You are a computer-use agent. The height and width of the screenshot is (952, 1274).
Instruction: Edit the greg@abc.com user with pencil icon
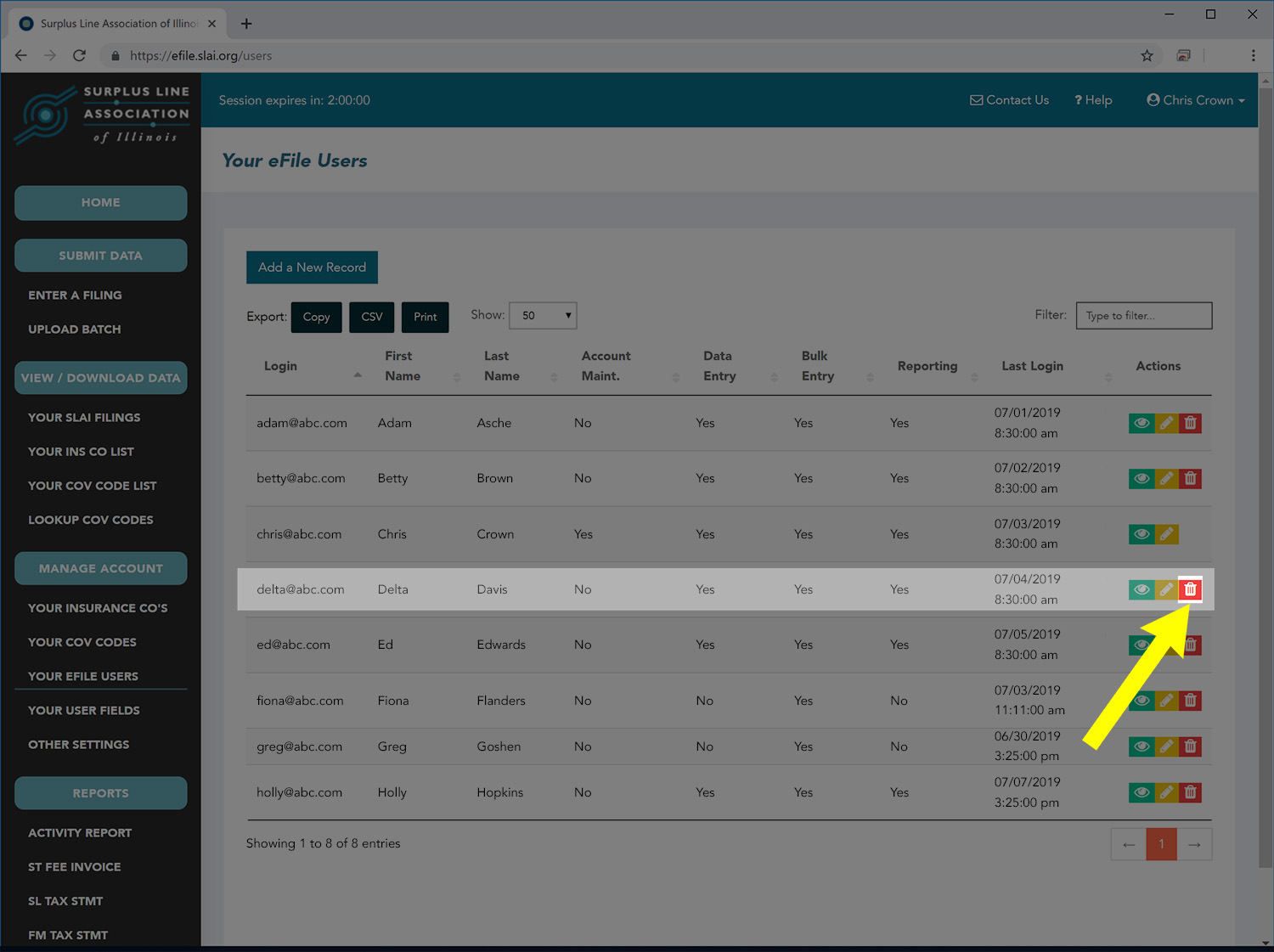click(x=1166, y=746)
